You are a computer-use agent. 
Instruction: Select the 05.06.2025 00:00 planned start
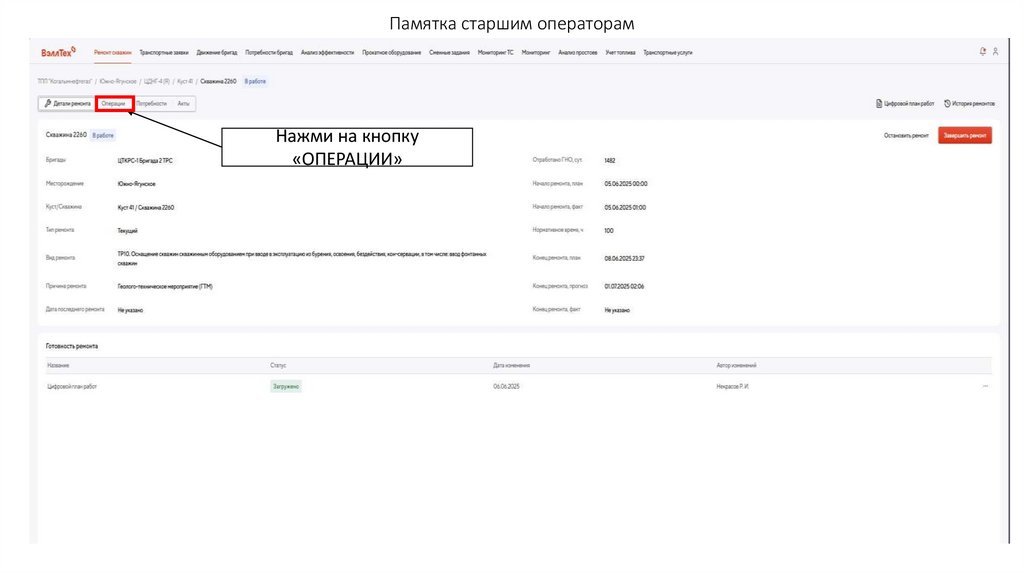626,183
